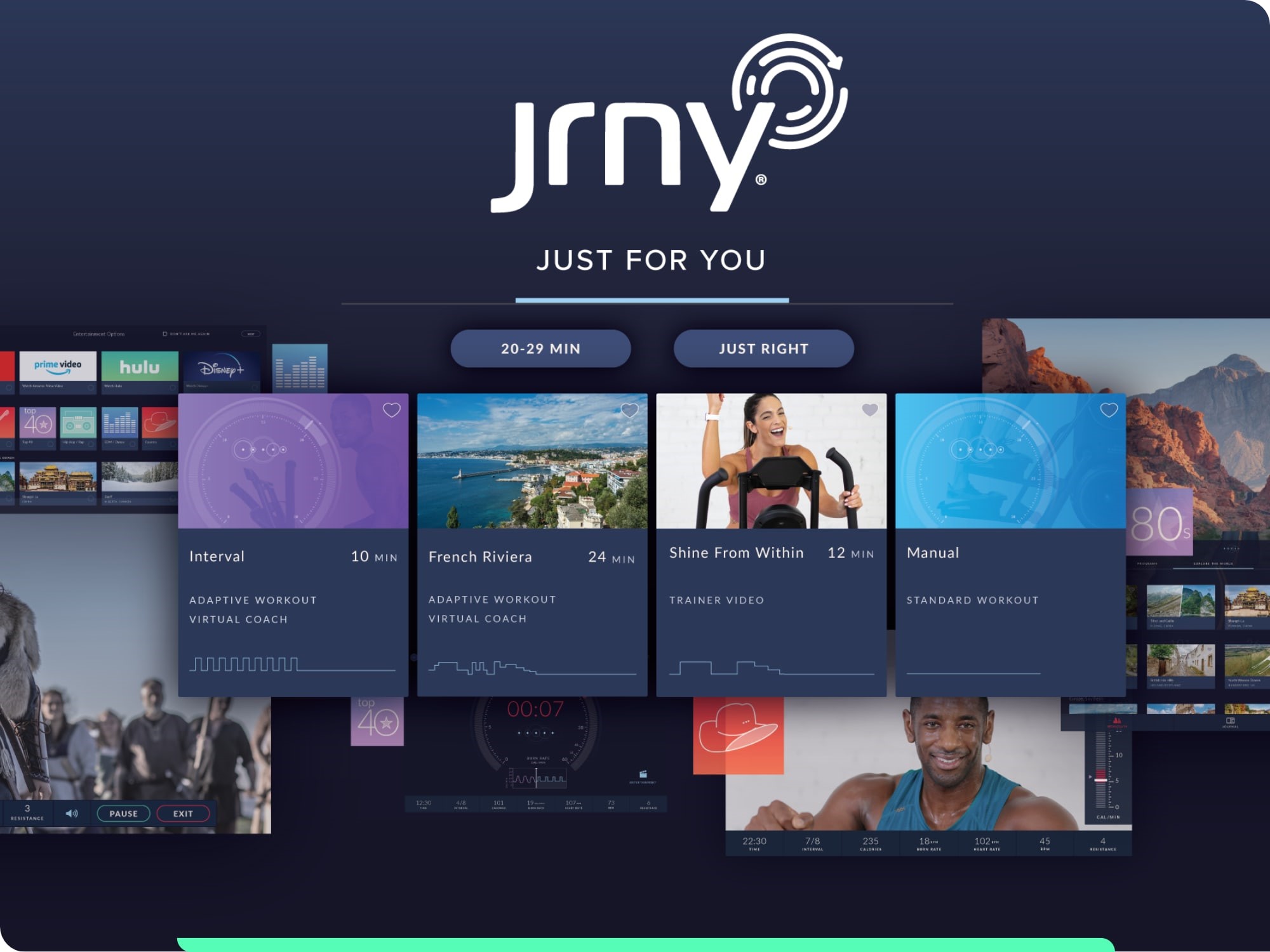Favorite the Interval workout heart icon
Screen dimensions: 1270x952
coord(391,411)
